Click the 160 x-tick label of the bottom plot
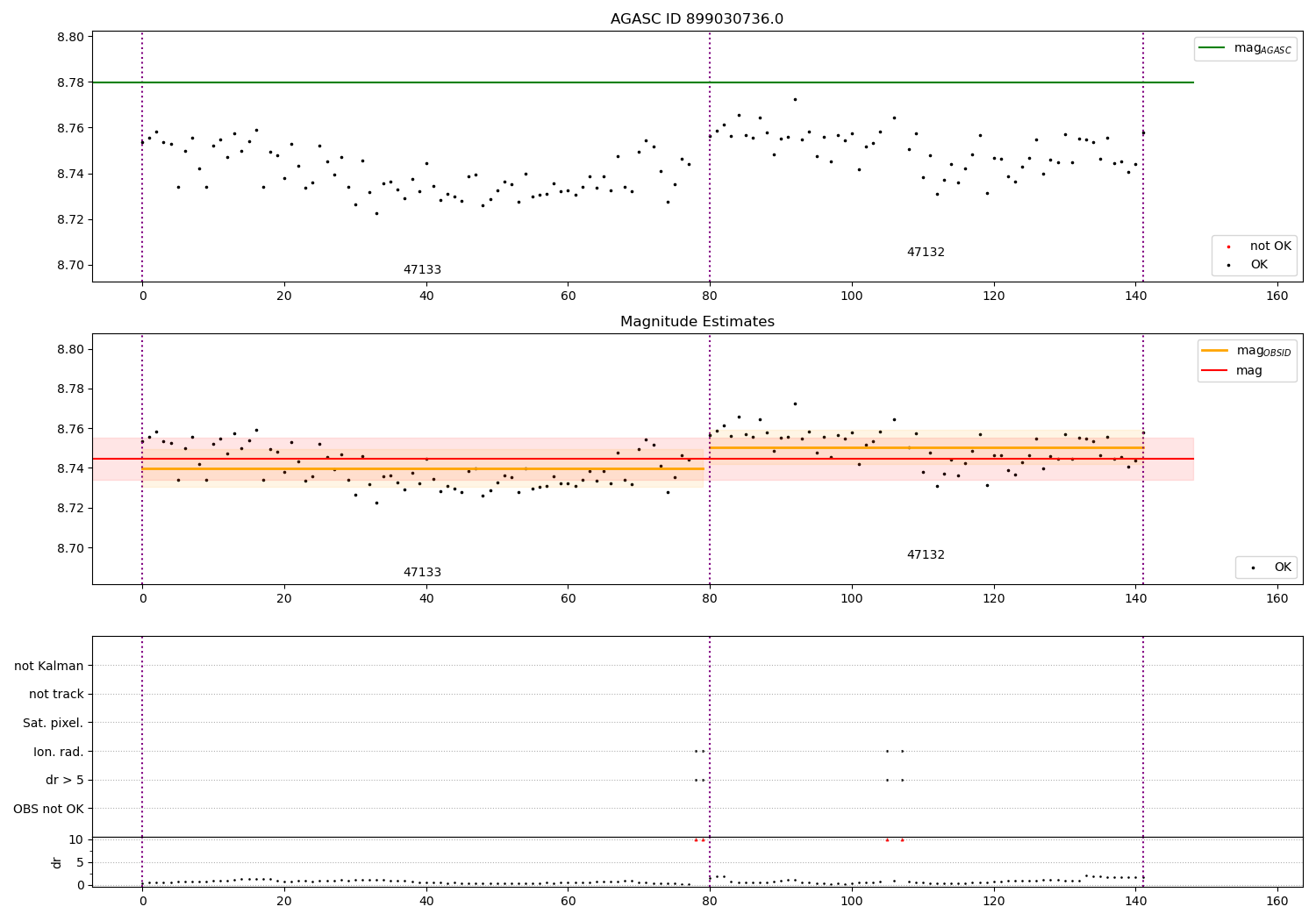1316x921 pixels. 1277,902
